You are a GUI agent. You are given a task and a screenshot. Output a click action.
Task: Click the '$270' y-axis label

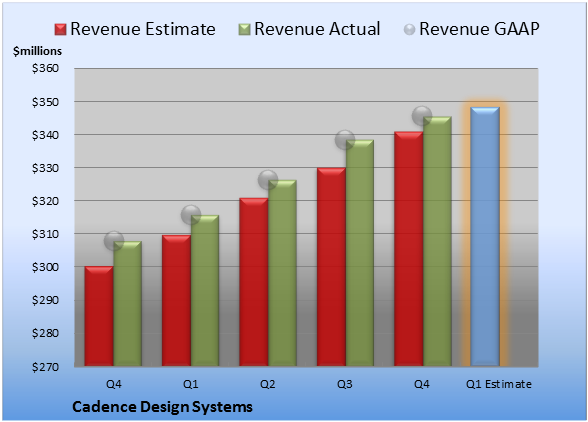45,366
